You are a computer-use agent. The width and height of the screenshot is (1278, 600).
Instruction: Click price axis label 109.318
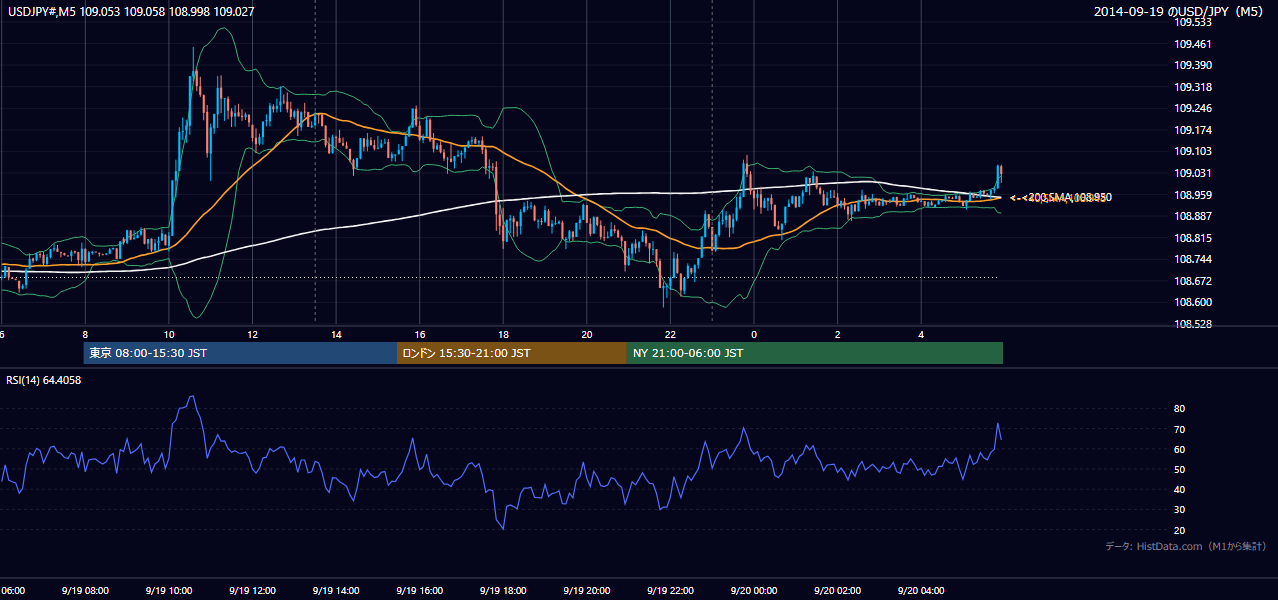point(1193,87)
